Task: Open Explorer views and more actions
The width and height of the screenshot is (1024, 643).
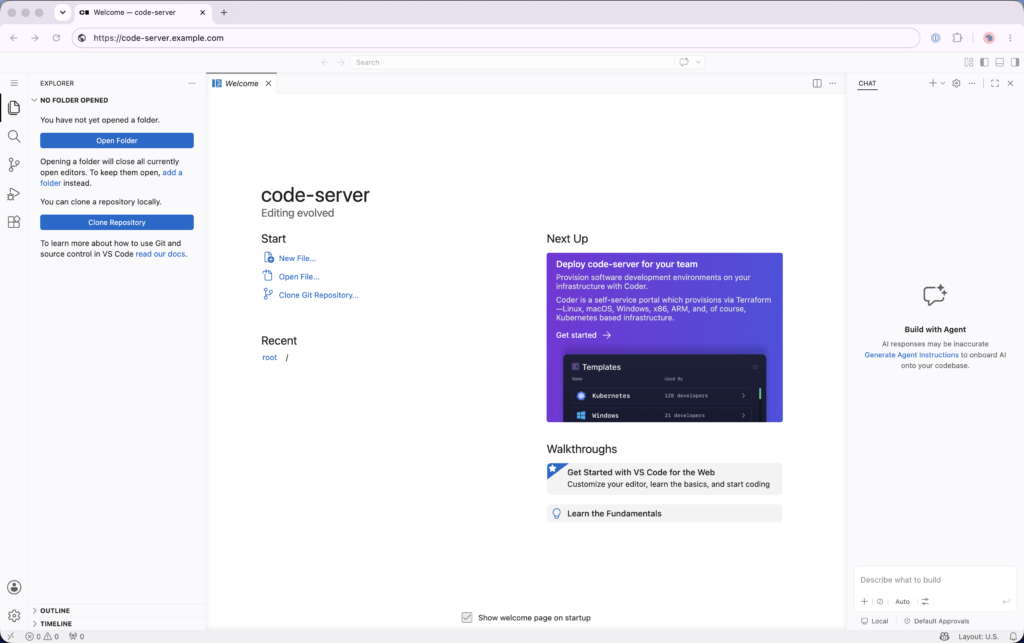Action: click(x=192, y=83)
